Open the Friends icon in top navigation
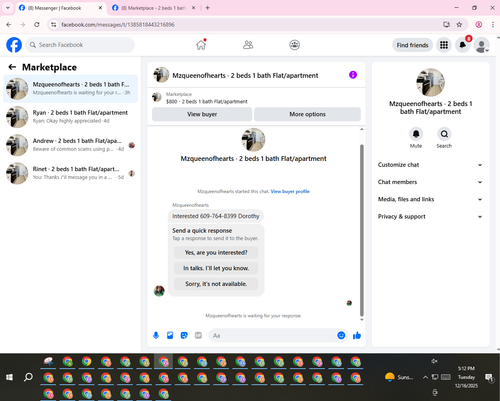The width and height of the screenshot is (500, 401). click(248, 45)
